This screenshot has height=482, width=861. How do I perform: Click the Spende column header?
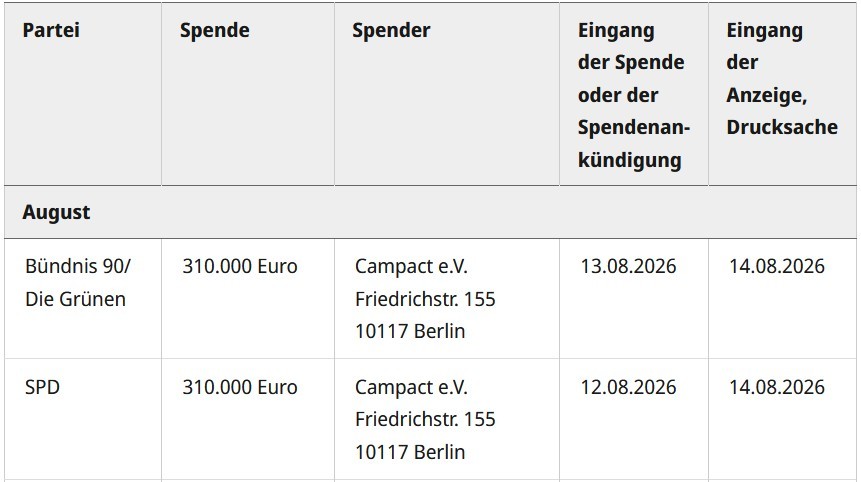215,30
